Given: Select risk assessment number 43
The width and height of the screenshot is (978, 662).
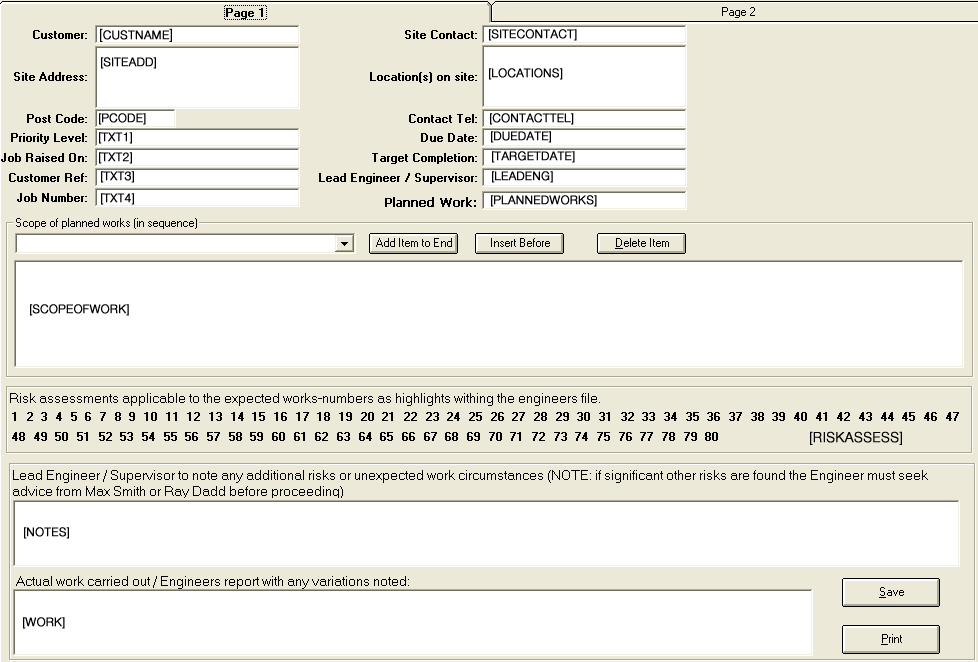Looking at the screenshot, I should [865, 417].
